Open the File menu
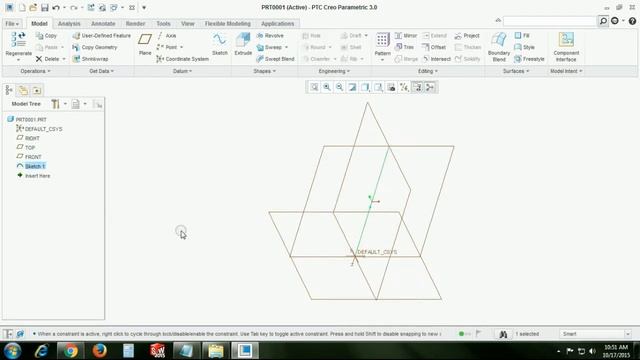Screen dimensions: 640x360 click(12, 24)
